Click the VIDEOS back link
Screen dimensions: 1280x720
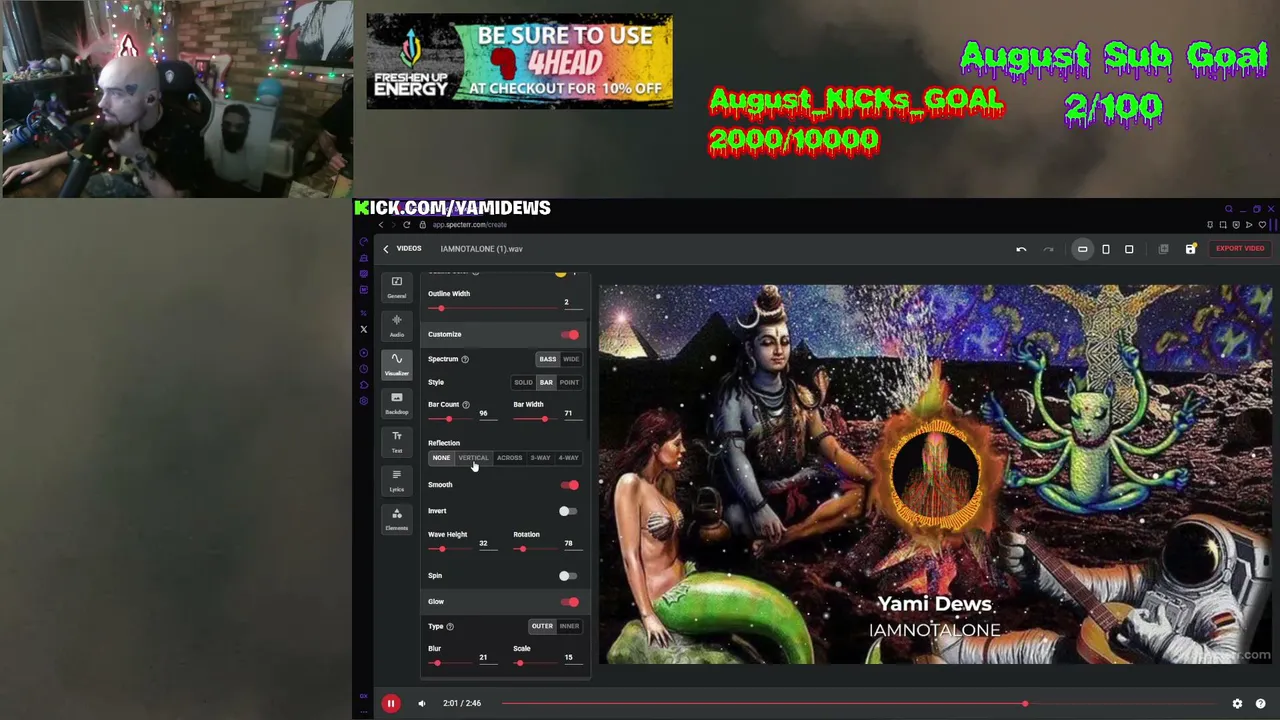[409, 249]
